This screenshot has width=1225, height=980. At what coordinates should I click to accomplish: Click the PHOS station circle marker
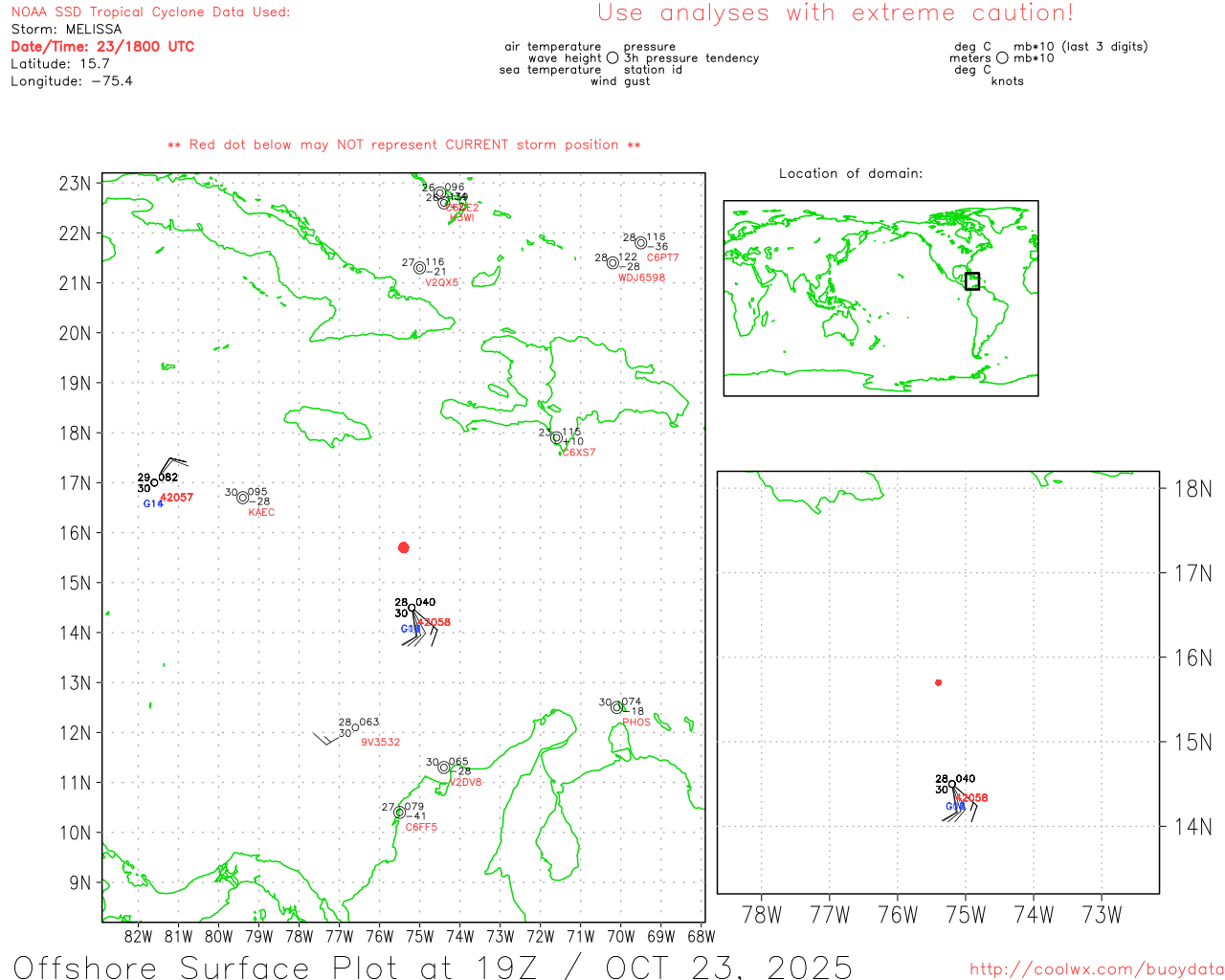[x=617, y=707]
